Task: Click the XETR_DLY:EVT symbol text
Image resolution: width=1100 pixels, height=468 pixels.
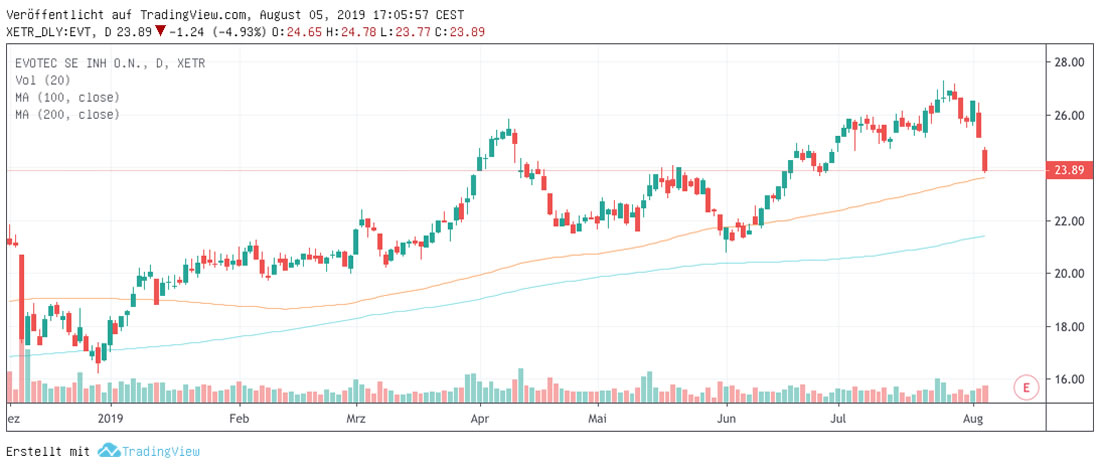Action: 50,31
